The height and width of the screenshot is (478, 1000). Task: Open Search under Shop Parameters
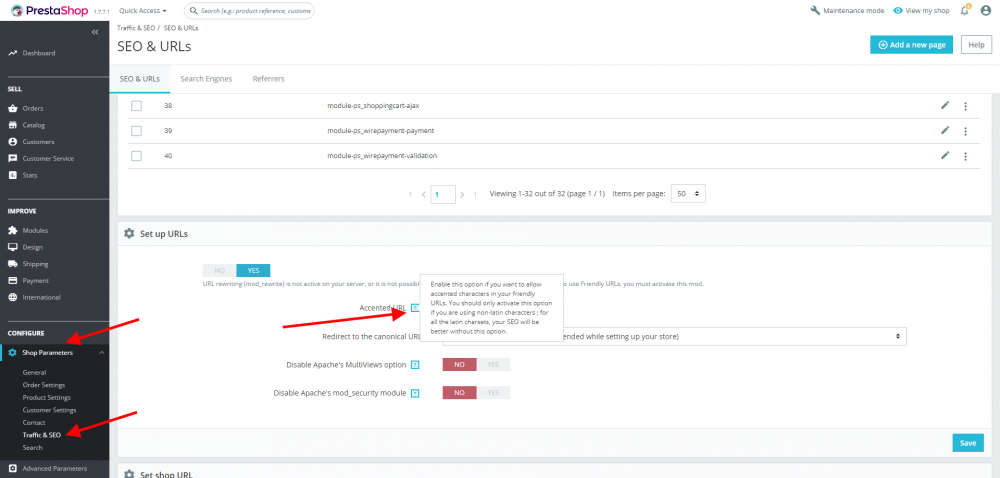coord(33,447)
